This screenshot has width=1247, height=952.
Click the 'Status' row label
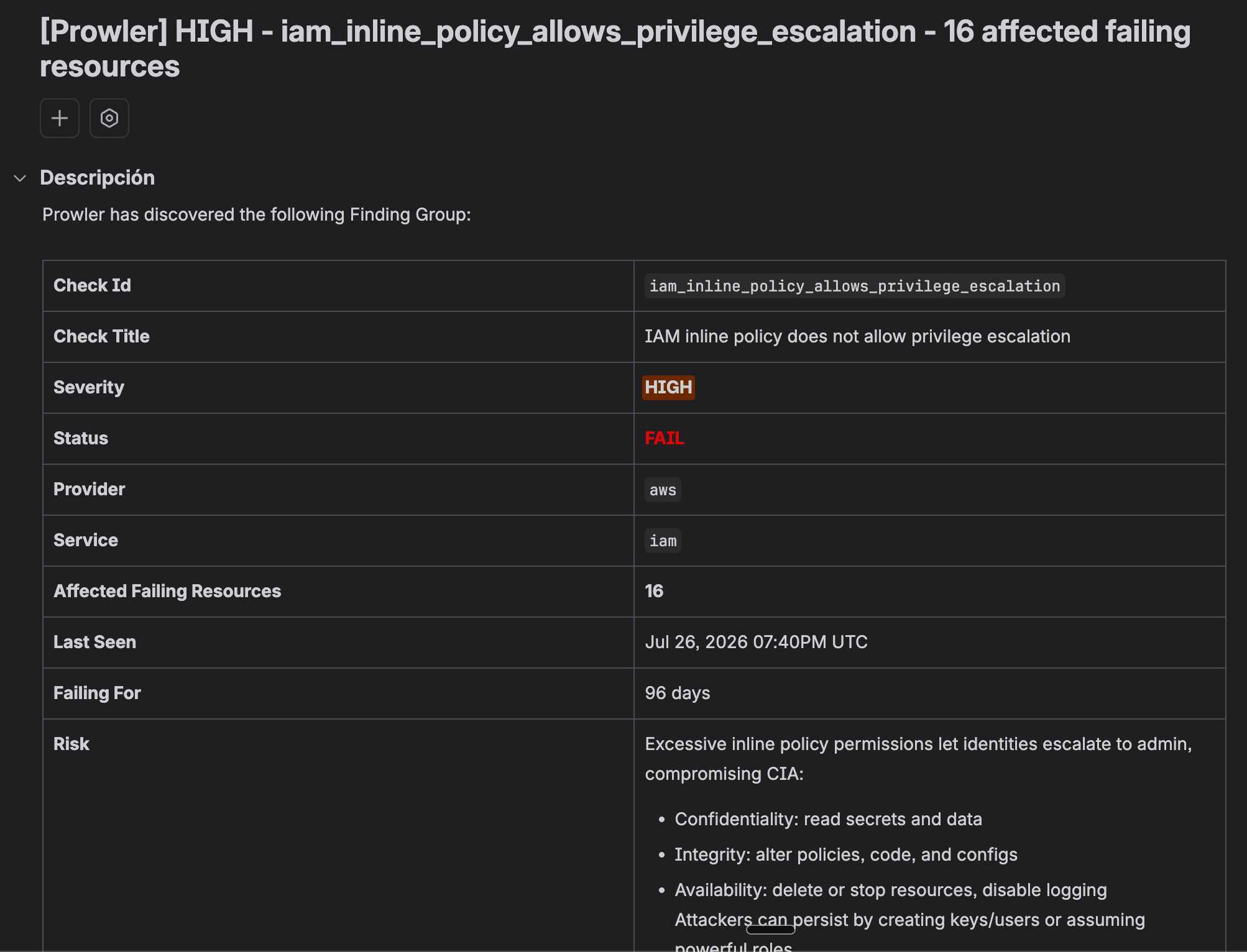pyautogui.click(x=81, y=438)
